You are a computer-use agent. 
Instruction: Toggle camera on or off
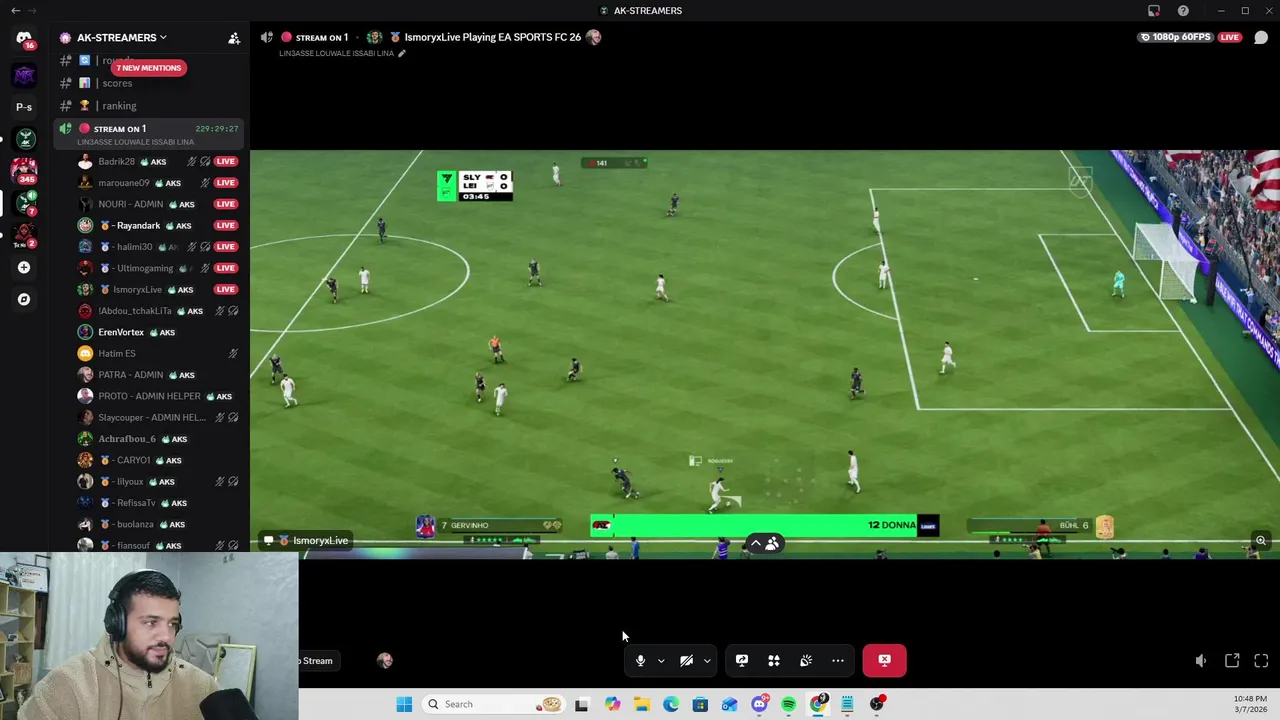686,660
